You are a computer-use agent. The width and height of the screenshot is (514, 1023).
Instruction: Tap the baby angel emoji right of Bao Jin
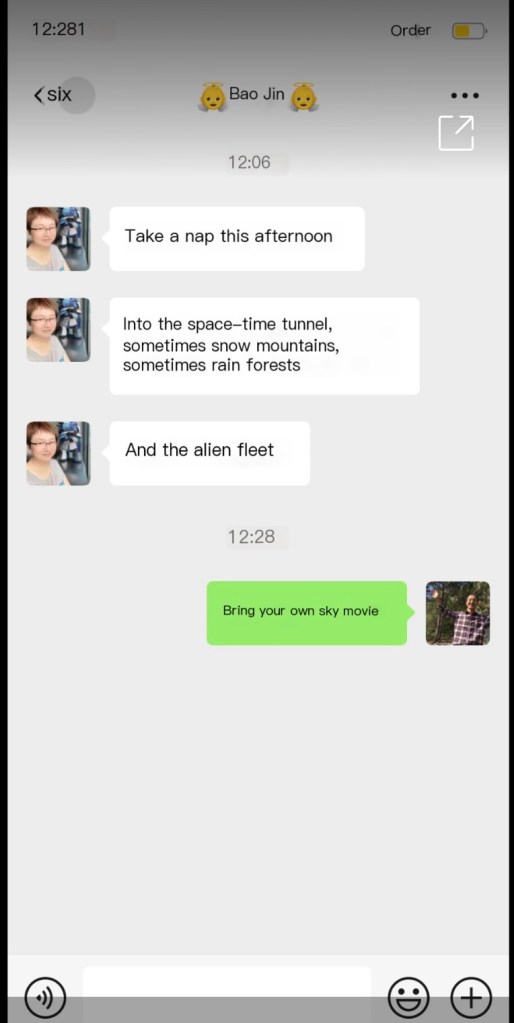pyautogui.click(x=303, y=97)
